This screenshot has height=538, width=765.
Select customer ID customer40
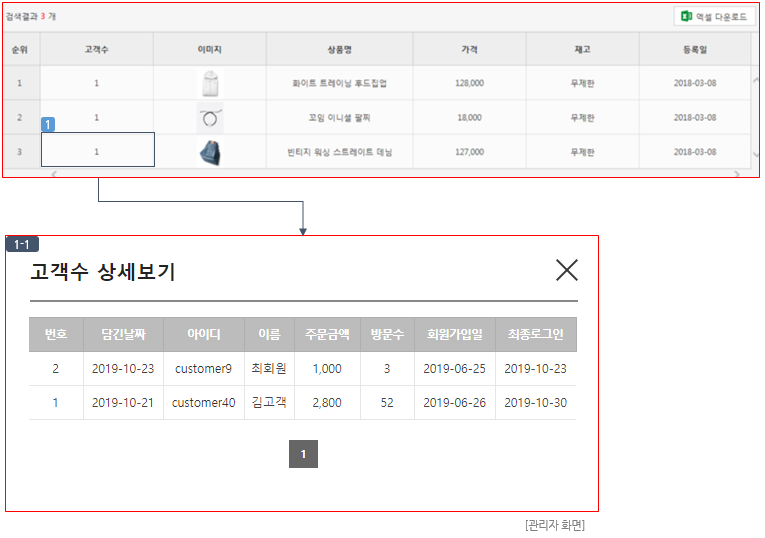[x=203, y=403]
